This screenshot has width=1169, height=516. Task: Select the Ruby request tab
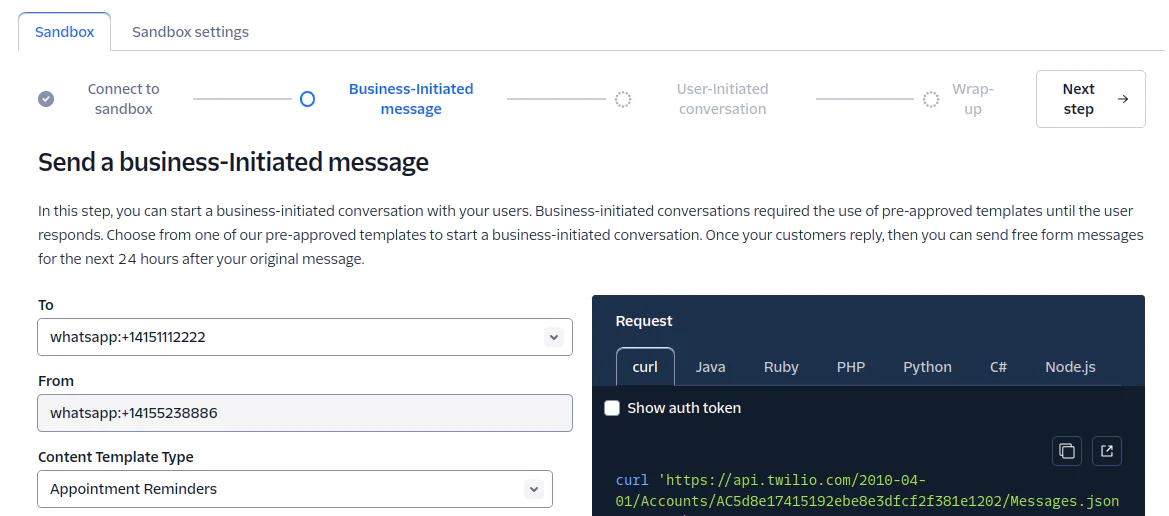click(781, 367)
